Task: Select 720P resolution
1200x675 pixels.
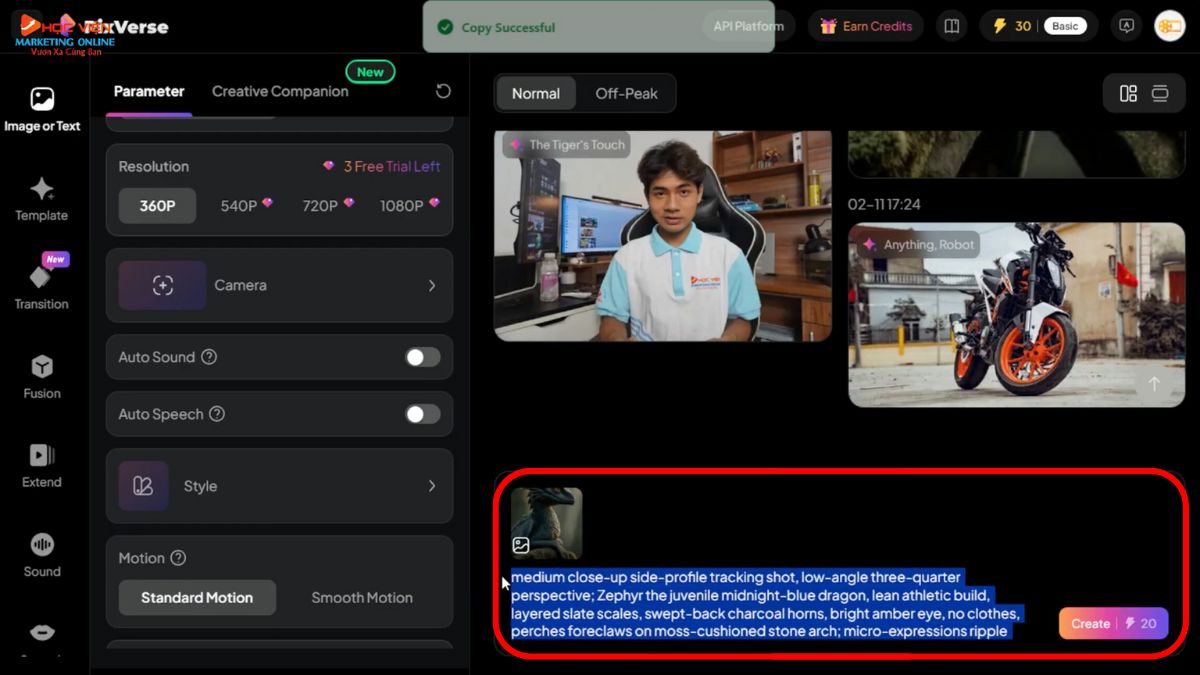Action: click(328, 205)
